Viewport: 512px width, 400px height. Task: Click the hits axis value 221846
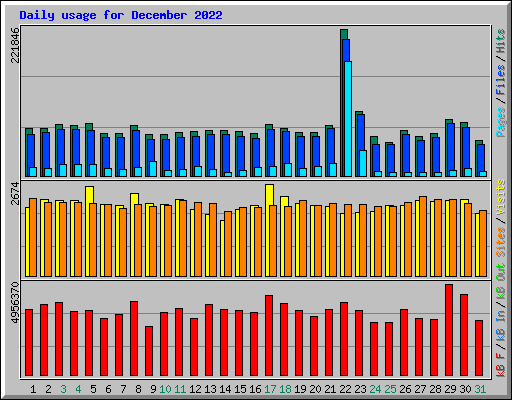(x=15, y=45)
